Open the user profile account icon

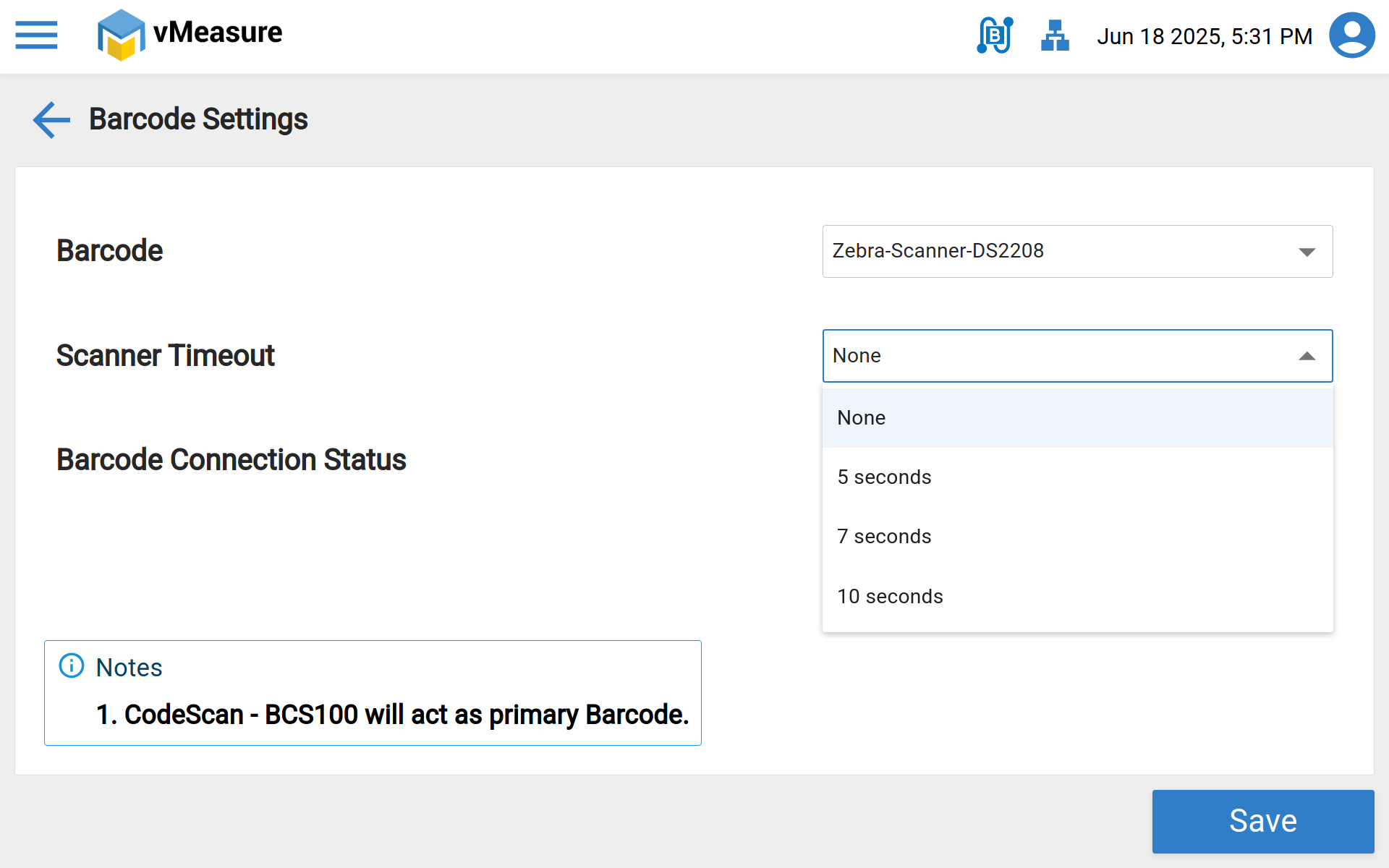tap(1351, 35)
